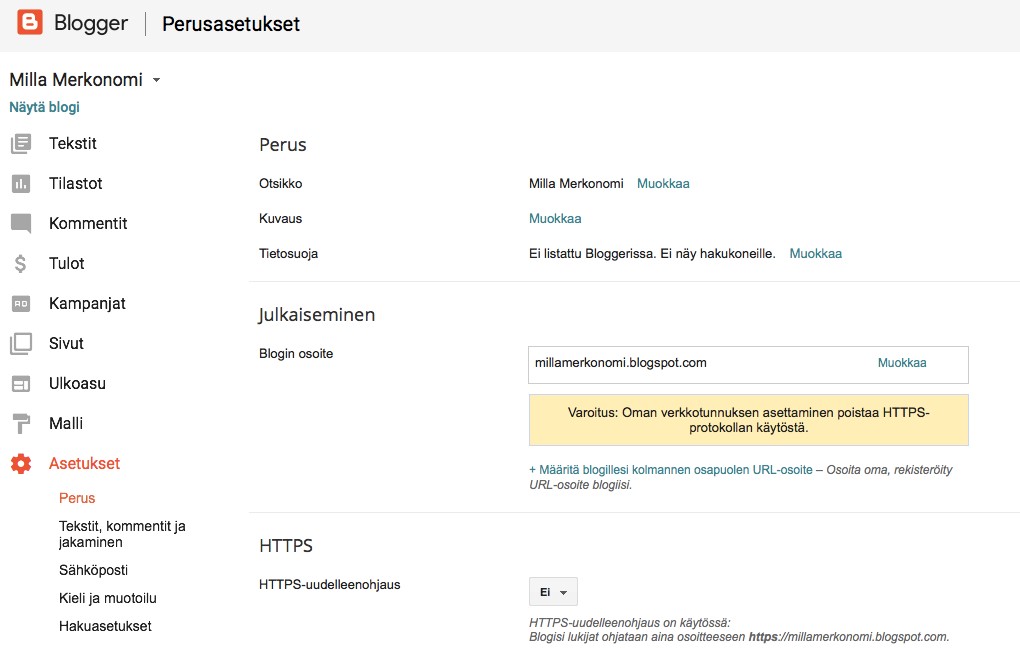Click the Milla Merkonomi title value
Screen dimensions: 1020x648
coord(576,184)
